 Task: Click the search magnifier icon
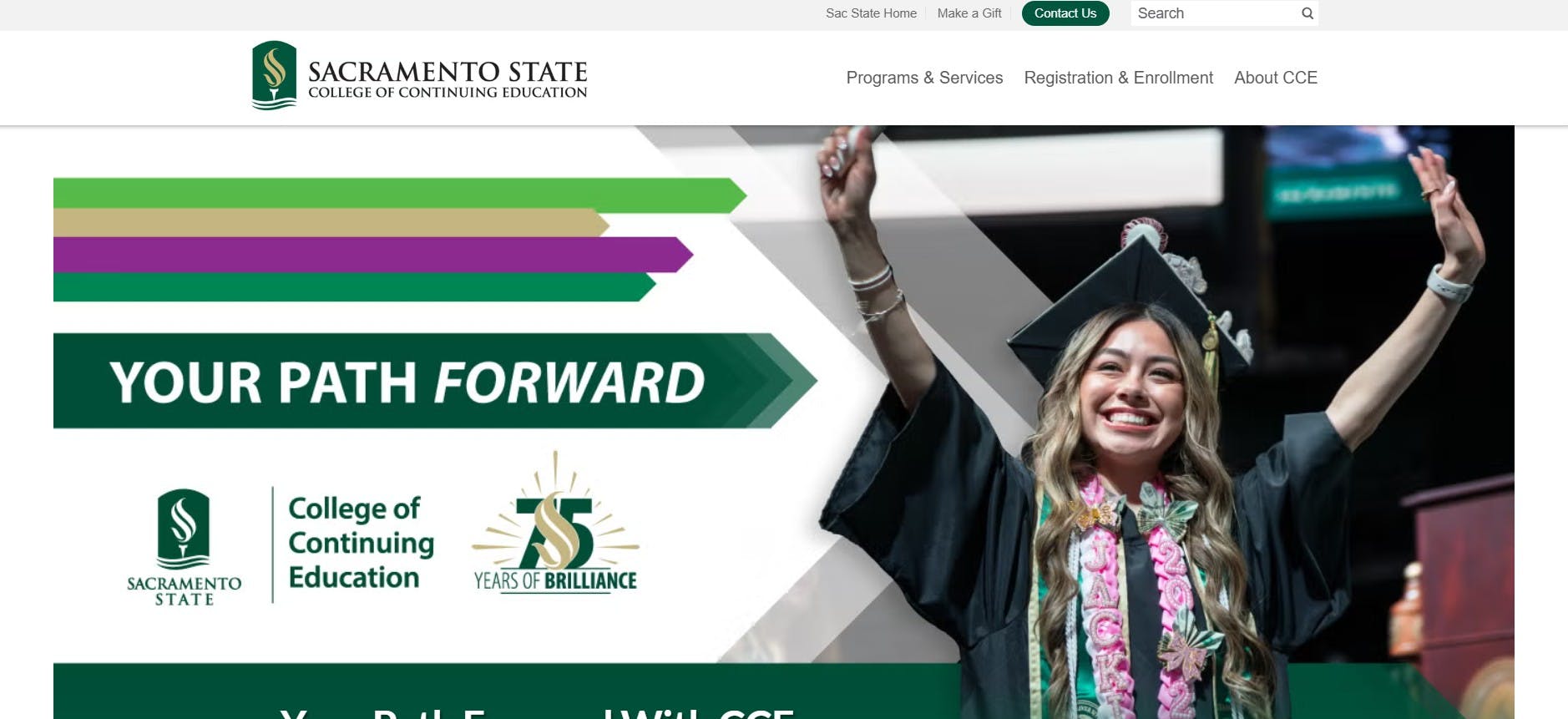tap(1308, 13)
